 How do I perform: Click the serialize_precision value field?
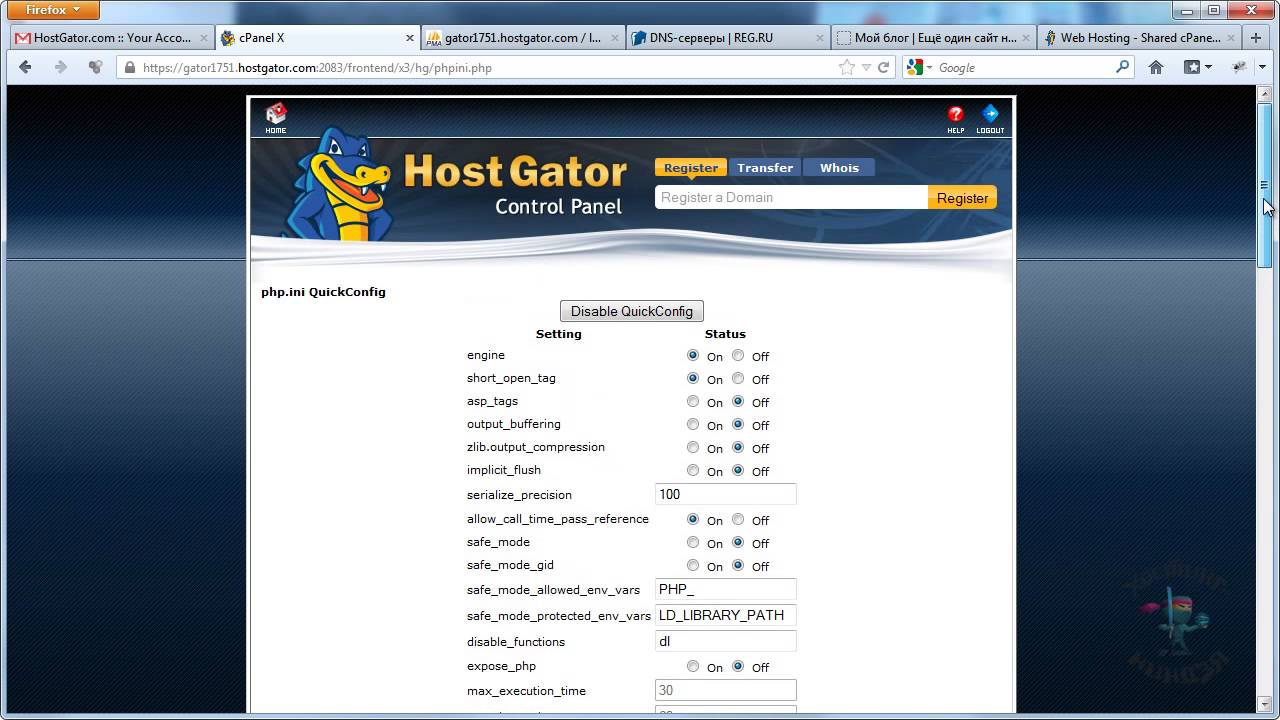726,494
